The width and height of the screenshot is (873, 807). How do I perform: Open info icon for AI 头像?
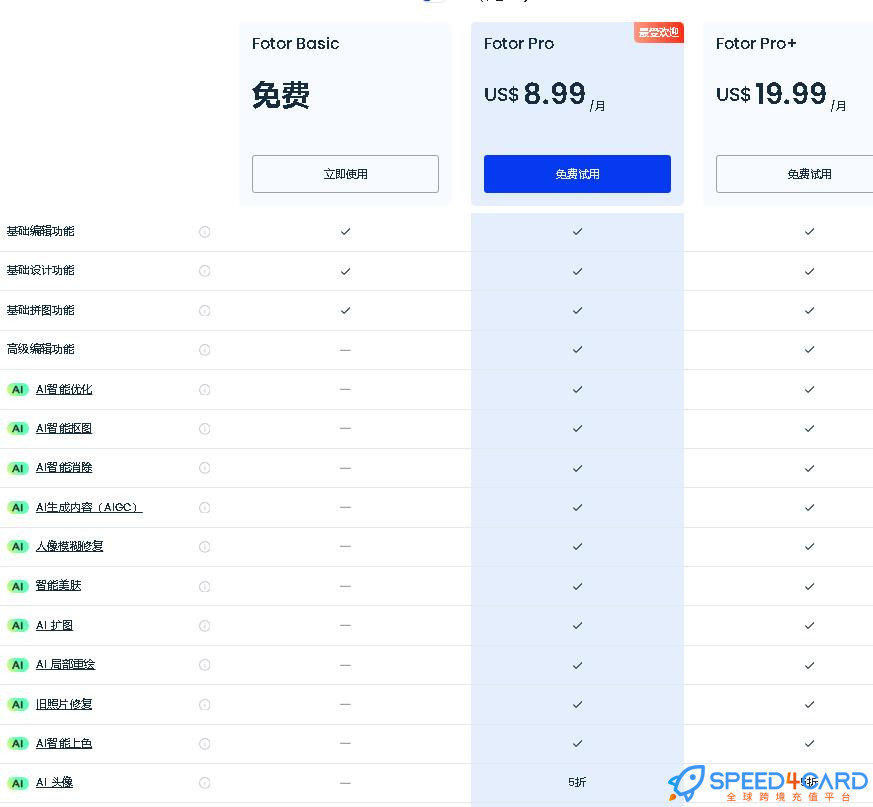point(204,782)
